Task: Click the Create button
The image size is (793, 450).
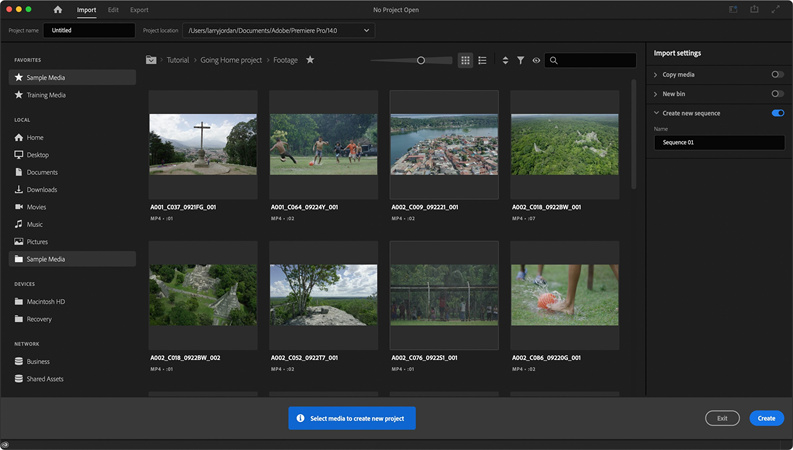Action: 766,418
